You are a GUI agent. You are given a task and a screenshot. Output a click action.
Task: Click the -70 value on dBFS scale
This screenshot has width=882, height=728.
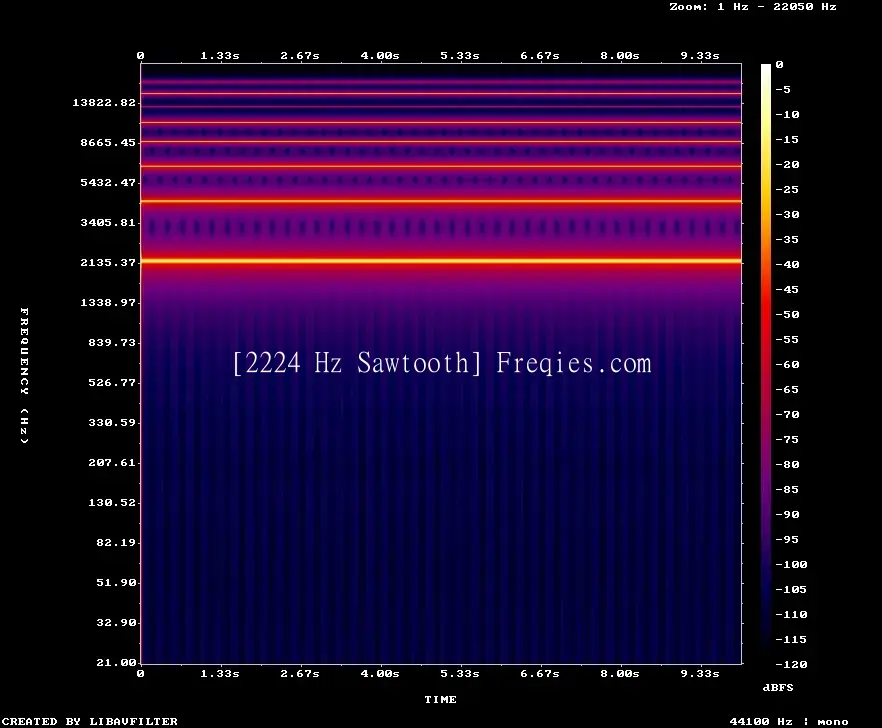(787, 415)
